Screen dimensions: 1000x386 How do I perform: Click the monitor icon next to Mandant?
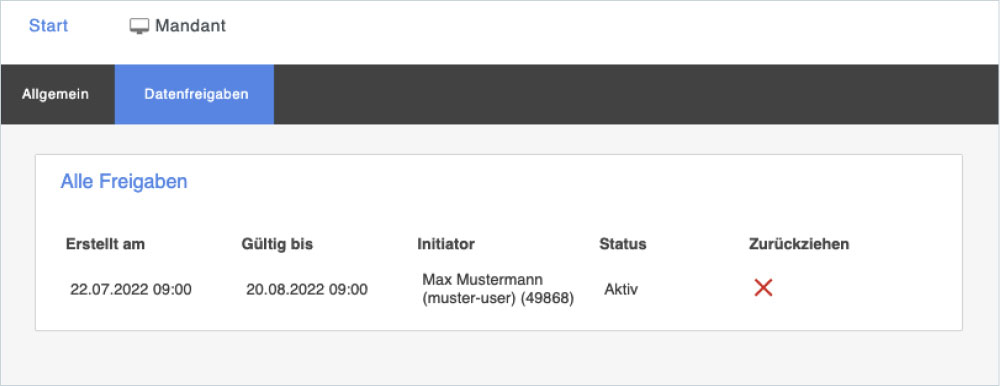[139, 26]
